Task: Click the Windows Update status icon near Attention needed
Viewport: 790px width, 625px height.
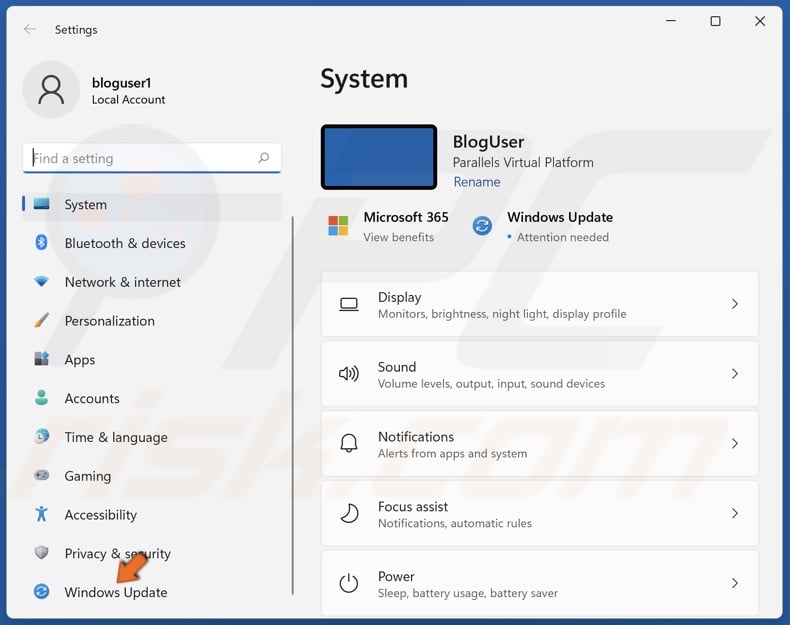Action: pyautogui.click(x=482, y=226)
